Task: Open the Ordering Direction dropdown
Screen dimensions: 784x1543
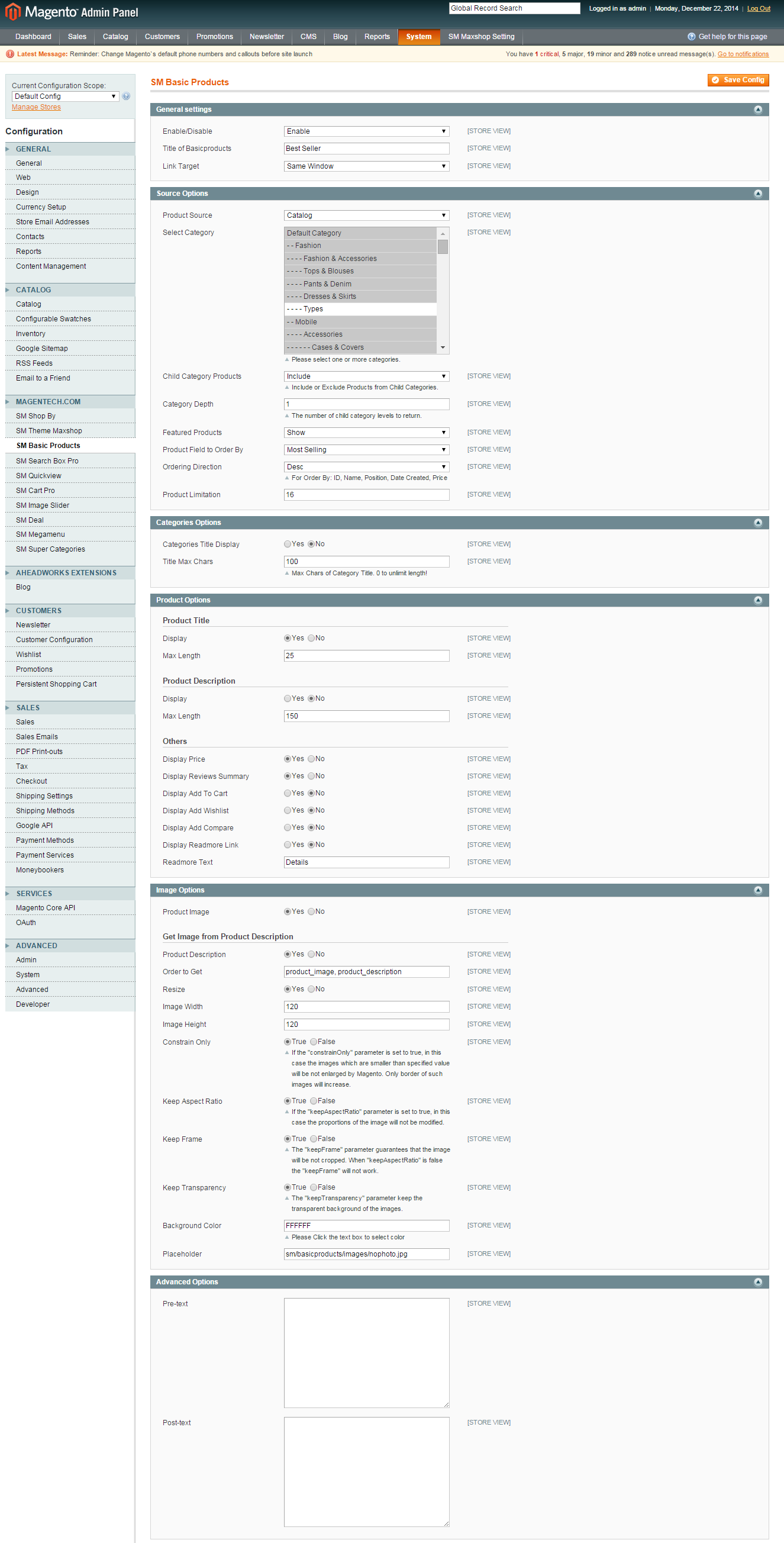Action: coord(366,466)
